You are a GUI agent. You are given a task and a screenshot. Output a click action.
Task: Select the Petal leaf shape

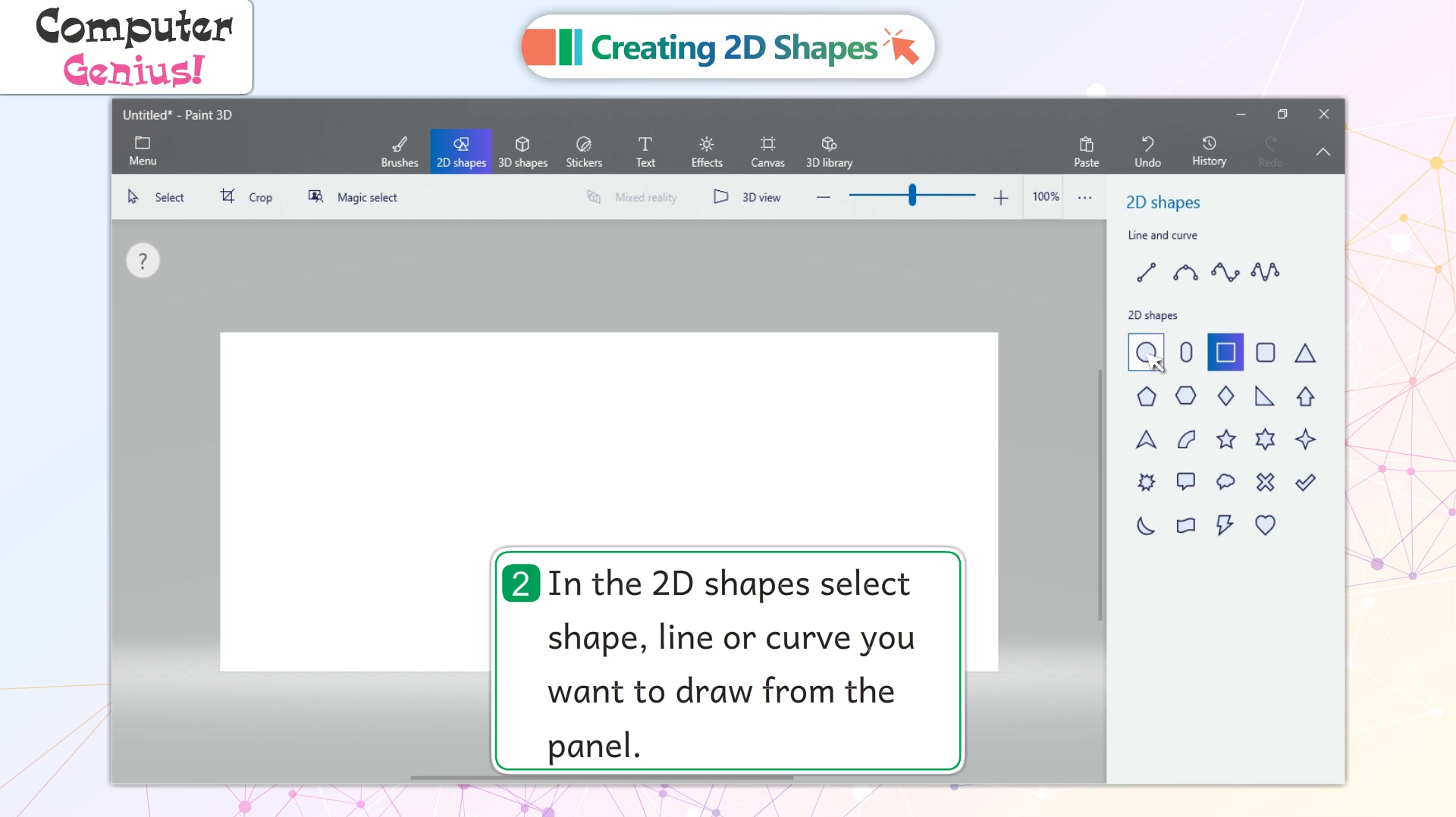(1186, 440)
